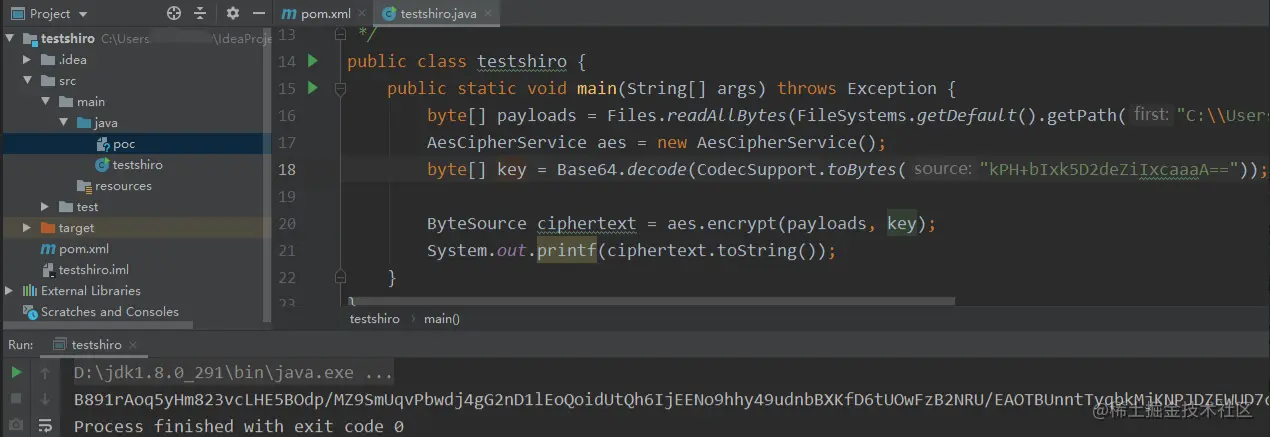Click 'Process finished with exit code 0'
Screen dimensions: 1270x437
[239, 426]
